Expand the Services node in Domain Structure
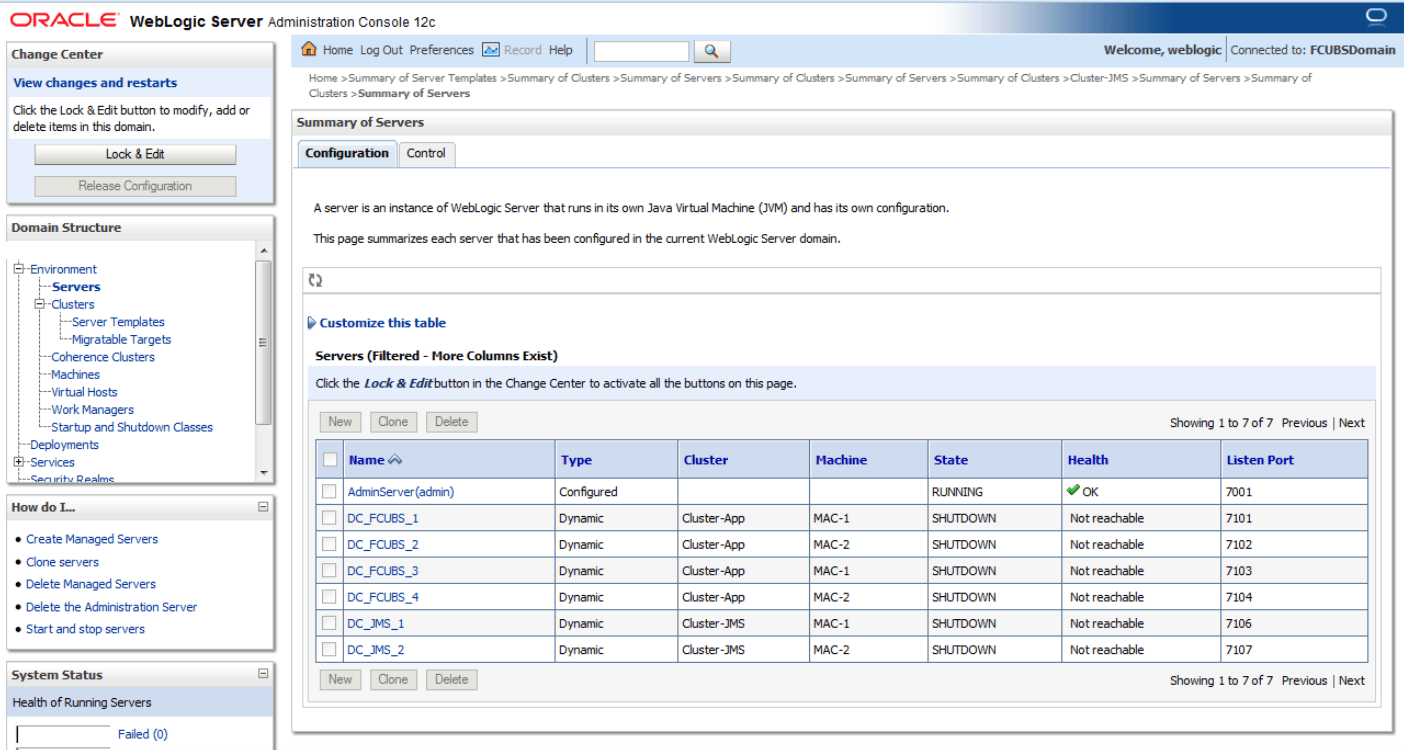 17,462
